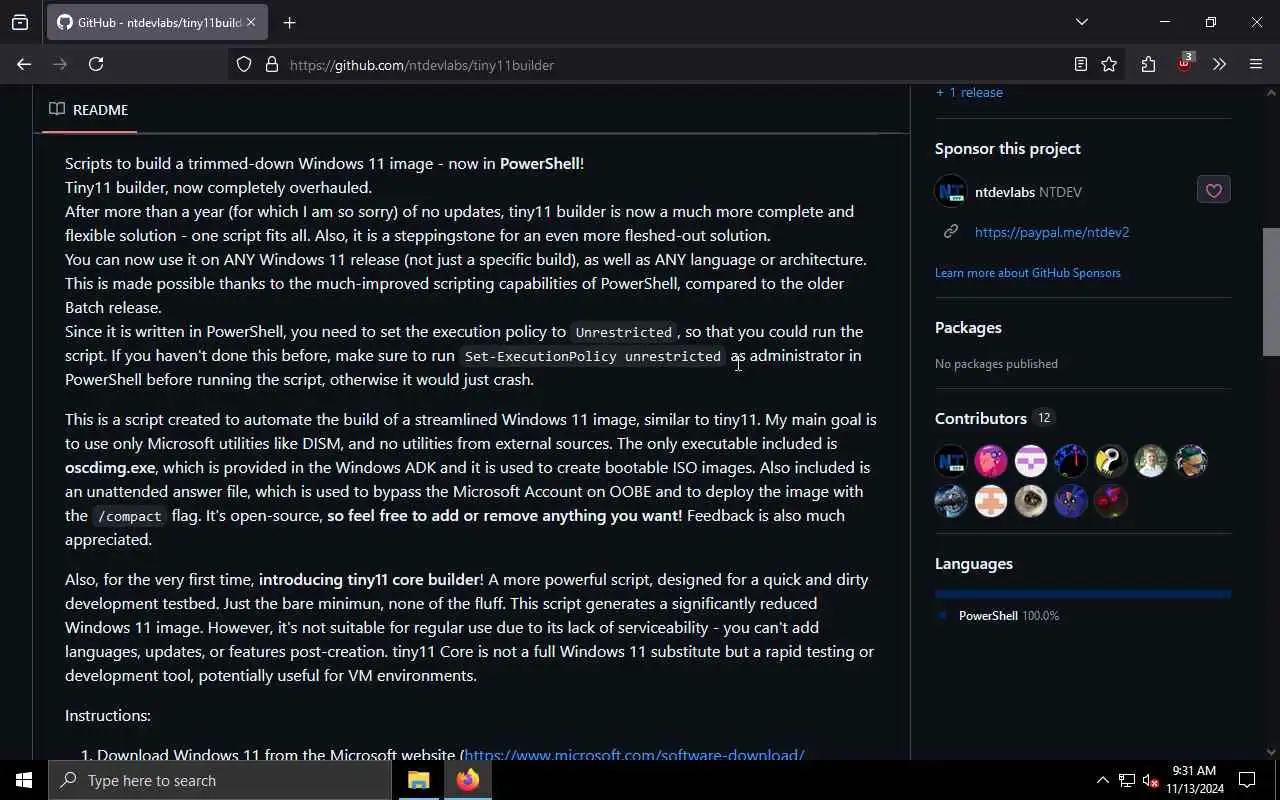Select the README tab
Screen dimensions: 1280x800
[x=89, y=110]
